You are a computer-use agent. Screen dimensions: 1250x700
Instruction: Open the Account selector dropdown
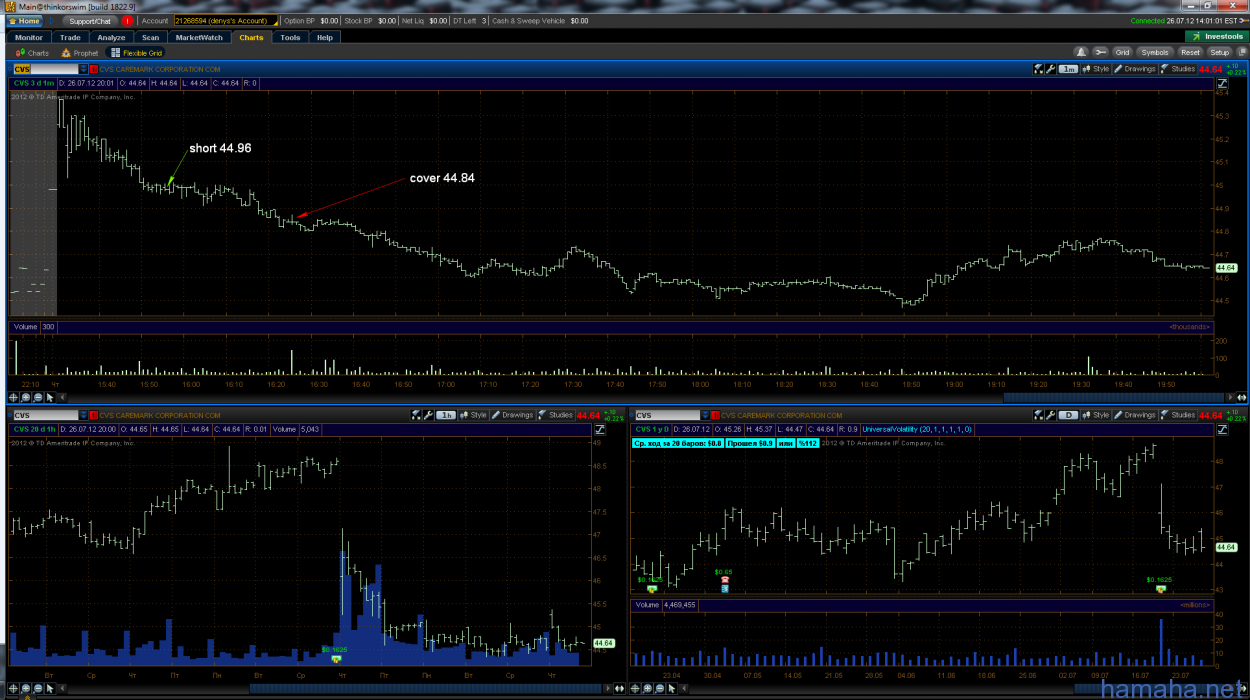click(224, 20)
